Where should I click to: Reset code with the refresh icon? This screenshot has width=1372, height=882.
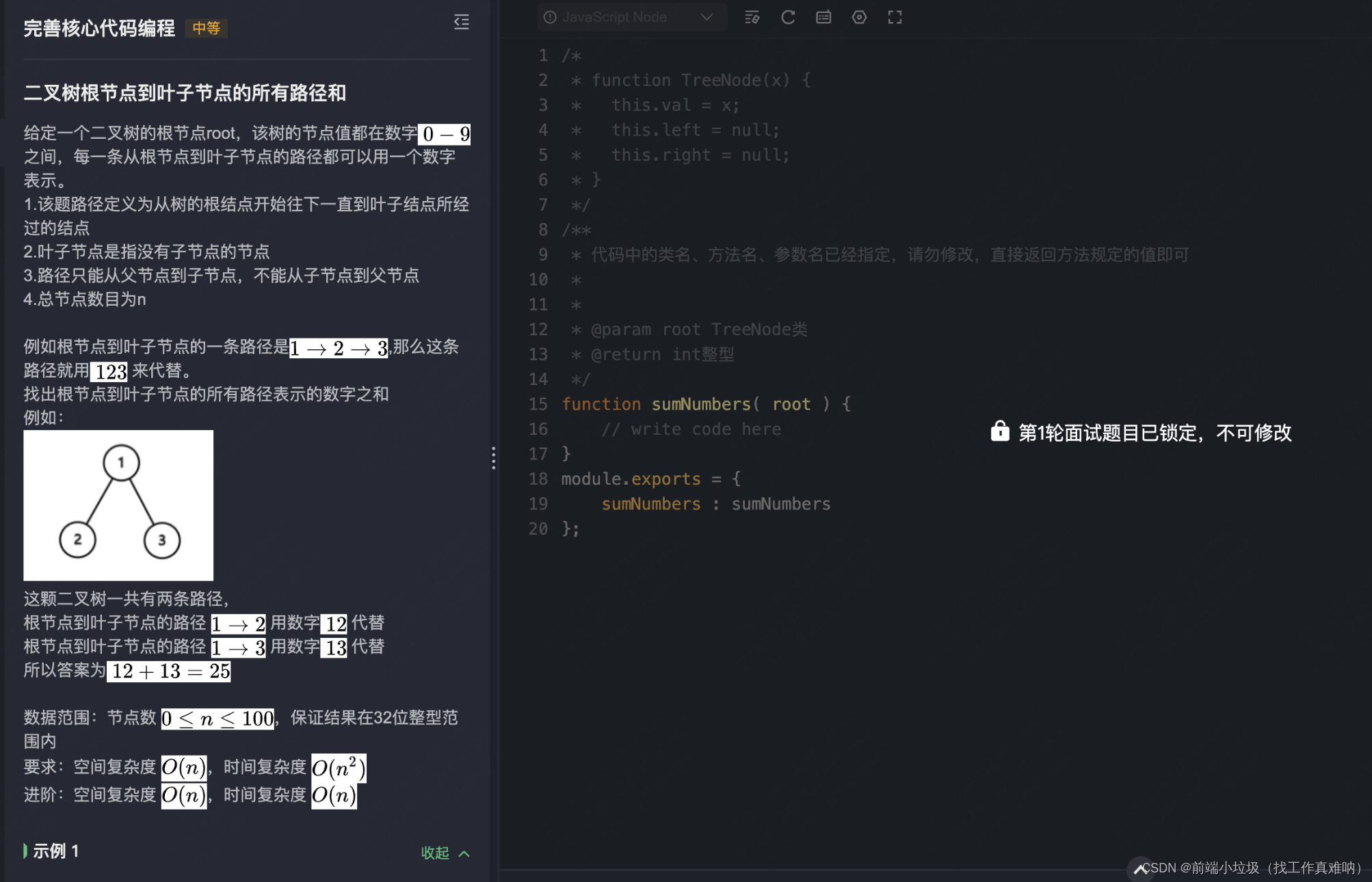click(788, 18)
